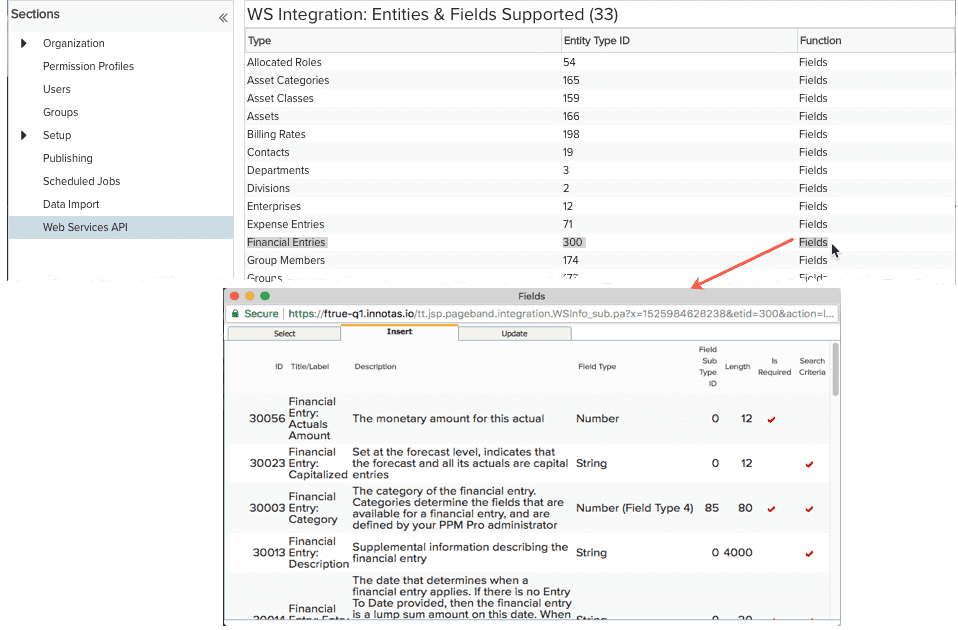Viewport: 958px width, 630px height.
Task: Select field ID 30003 in Fields window
Action: [x=267, y=508]
